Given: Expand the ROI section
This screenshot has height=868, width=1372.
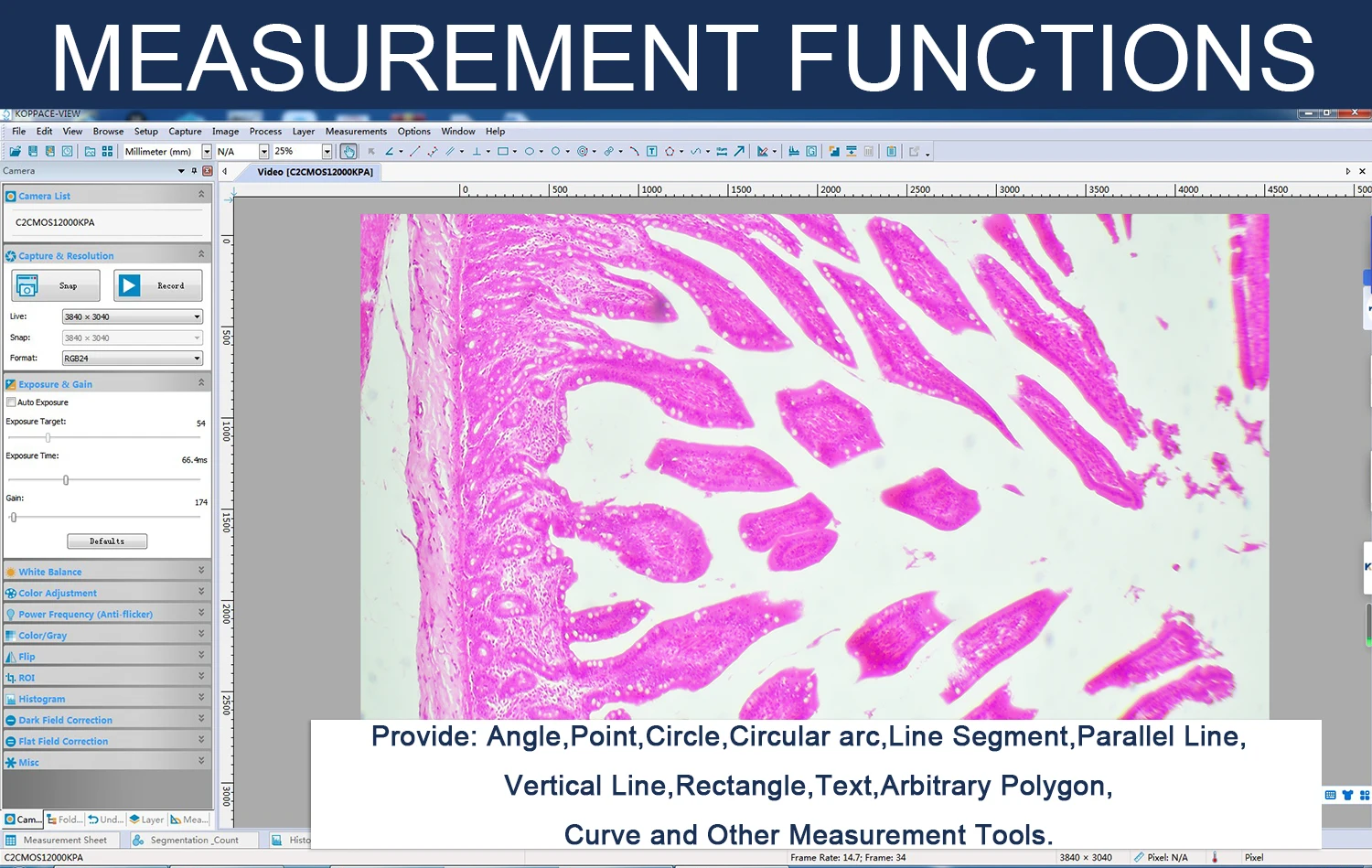Looking at the screenshot, I should click(107, 677).
